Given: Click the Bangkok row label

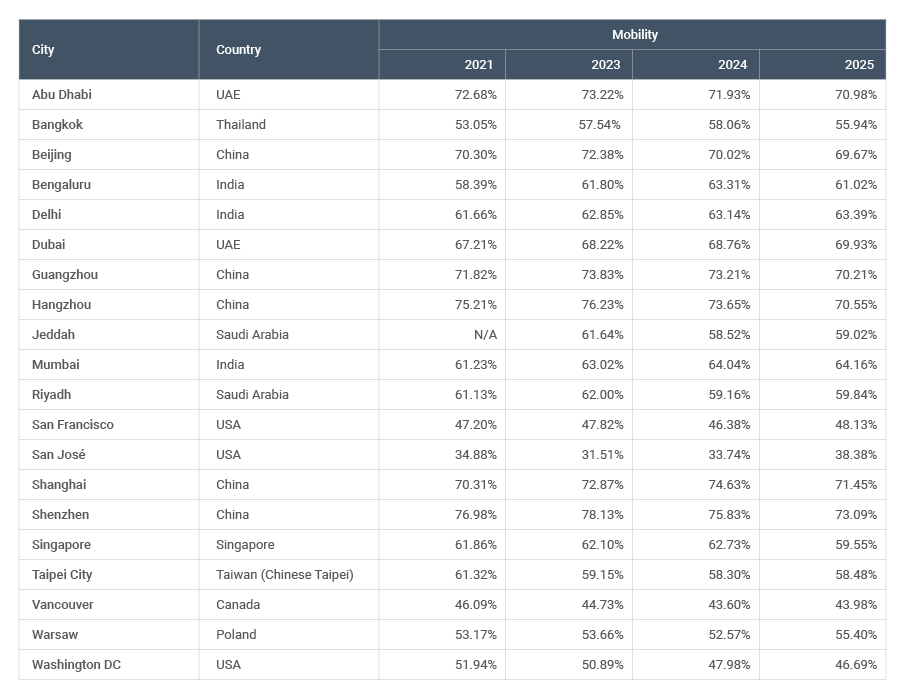Looking at the screenshot, I should tap(57, 125).
